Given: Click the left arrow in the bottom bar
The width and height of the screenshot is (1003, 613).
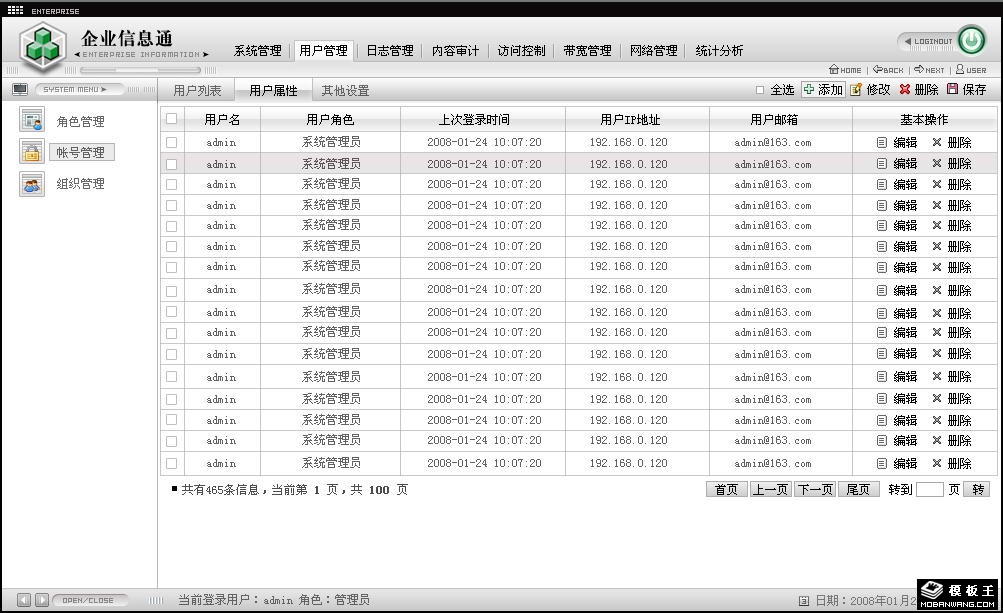Looking at the screenshot, I should (x=24, y=600).
